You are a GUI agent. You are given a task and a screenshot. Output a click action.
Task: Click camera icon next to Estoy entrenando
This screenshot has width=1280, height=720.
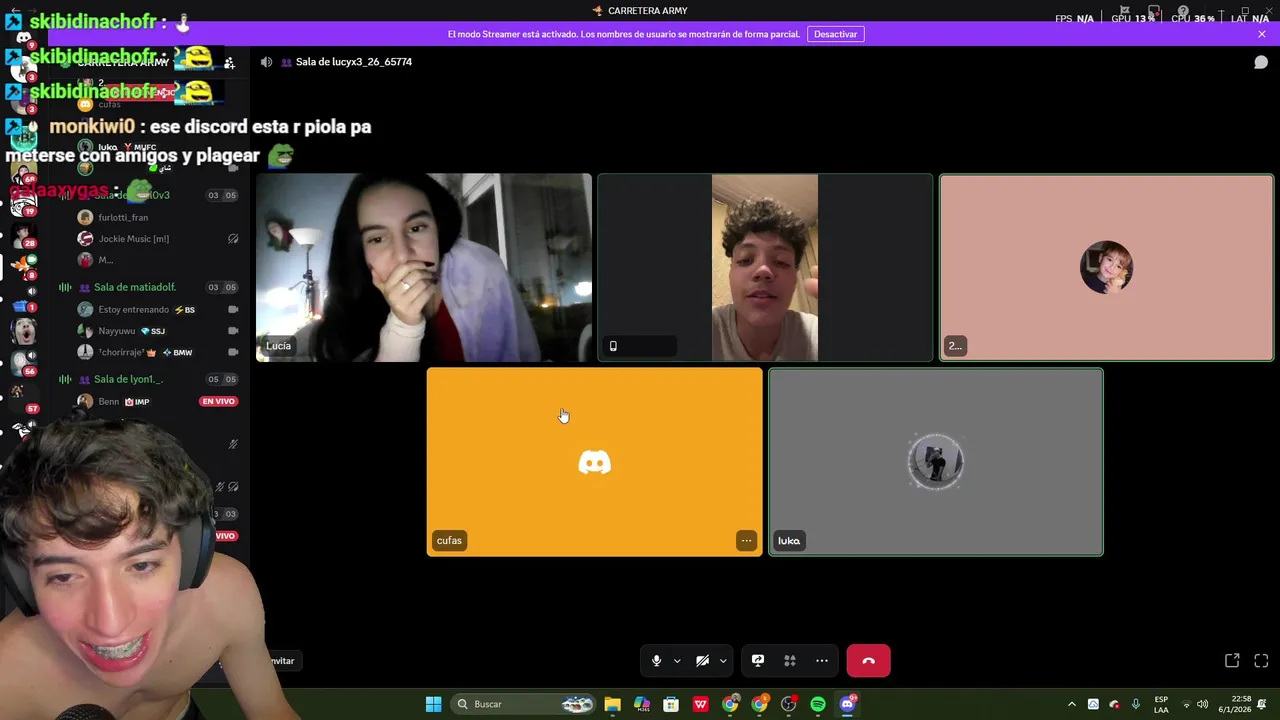click(233, 310)
